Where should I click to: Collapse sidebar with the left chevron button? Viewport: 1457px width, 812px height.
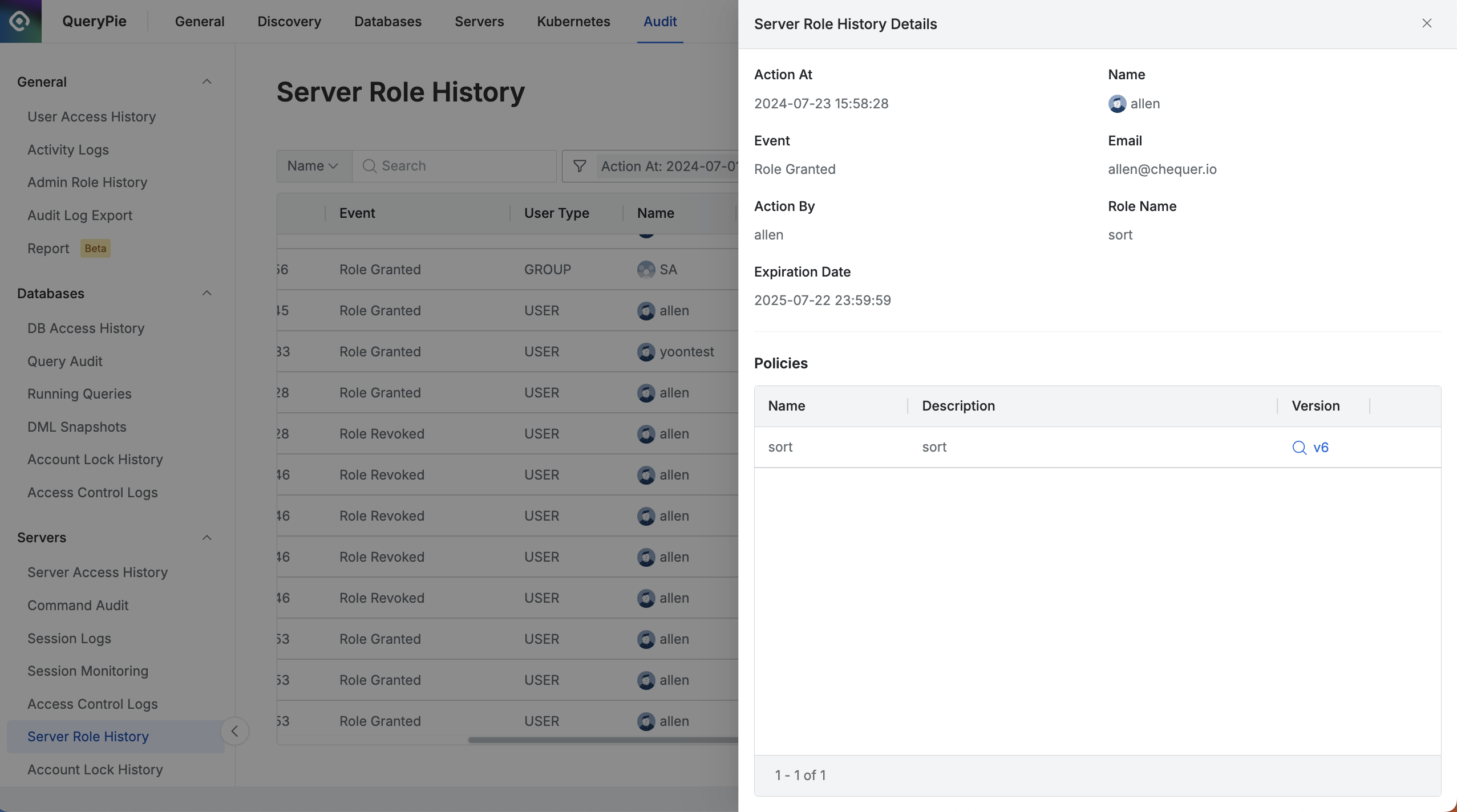pyautogui.click(x=234, y=731)
